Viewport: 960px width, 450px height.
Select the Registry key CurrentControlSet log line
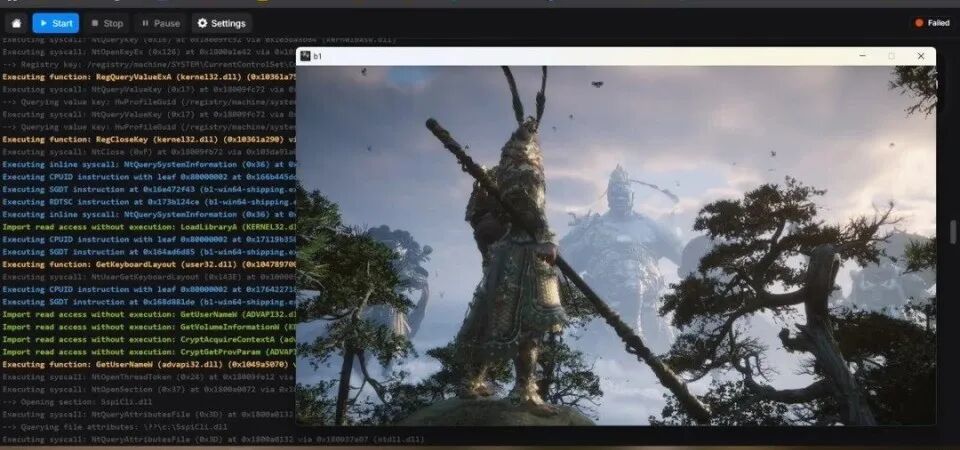(149, 65)
